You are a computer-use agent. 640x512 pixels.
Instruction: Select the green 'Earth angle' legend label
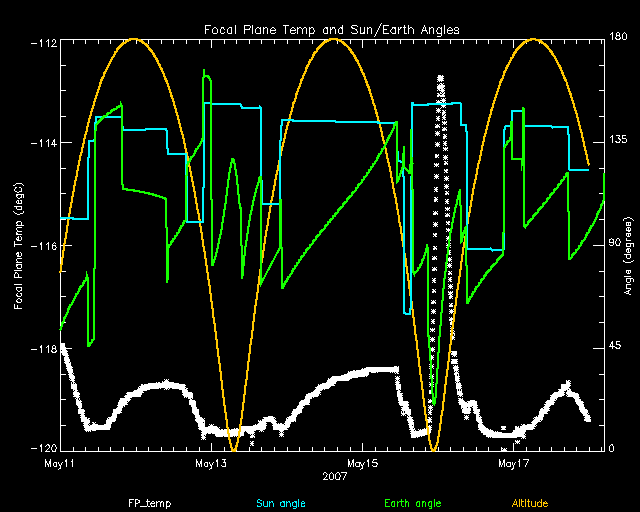click(x=413, y=502)
